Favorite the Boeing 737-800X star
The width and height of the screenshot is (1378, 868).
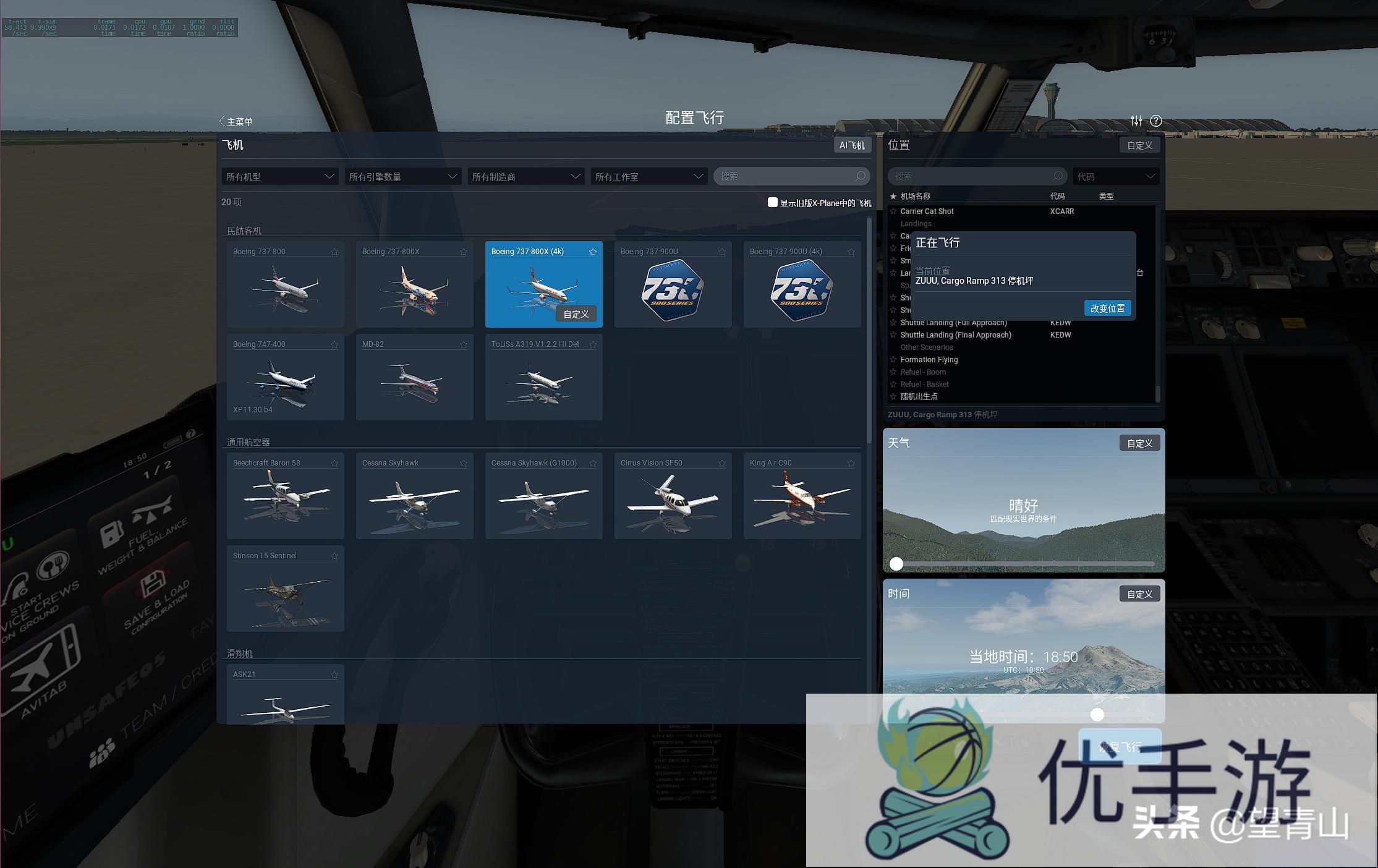click(464, 252)
